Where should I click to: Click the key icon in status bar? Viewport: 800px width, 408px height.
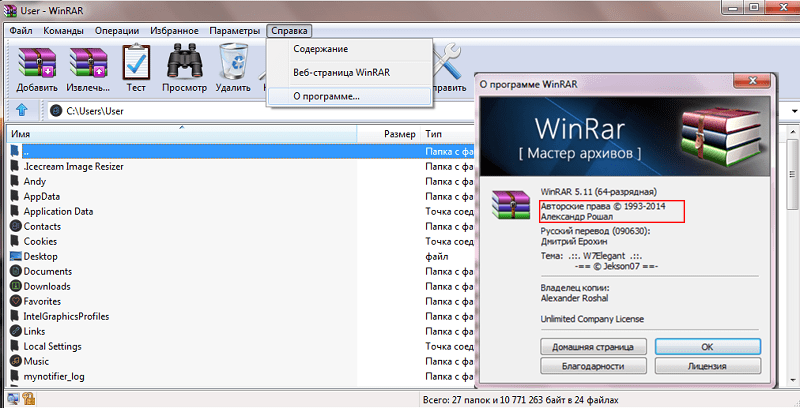[28, 399]
